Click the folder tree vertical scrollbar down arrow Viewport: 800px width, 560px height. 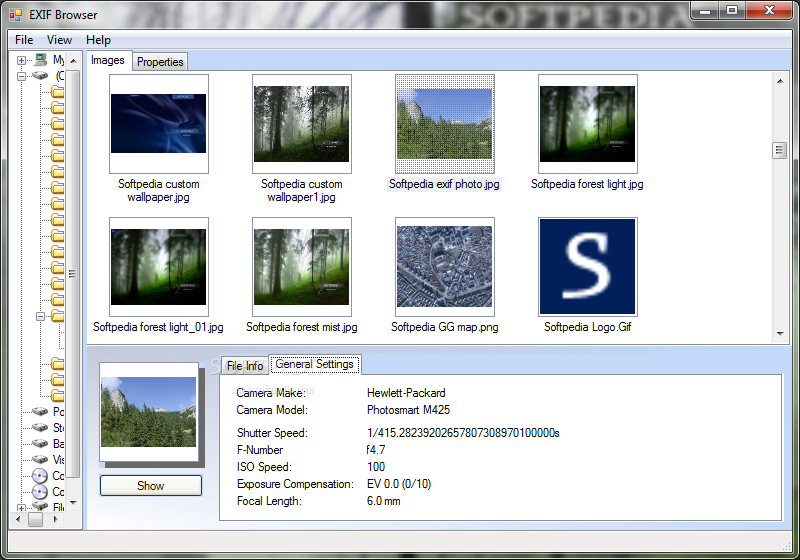(x=73, y=503)
